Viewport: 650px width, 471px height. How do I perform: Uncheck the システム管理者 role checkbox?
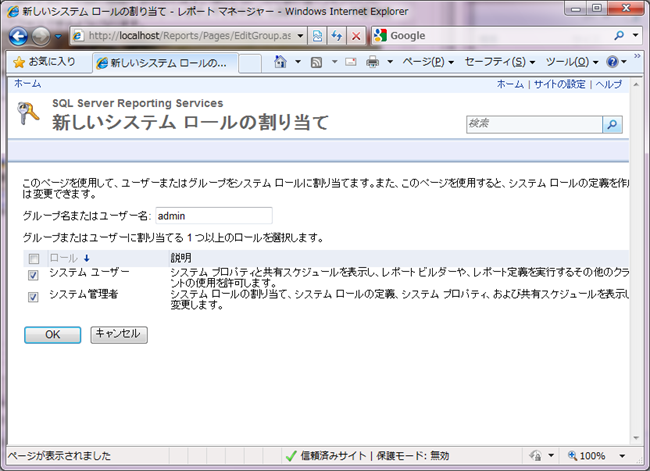[33, 297]
